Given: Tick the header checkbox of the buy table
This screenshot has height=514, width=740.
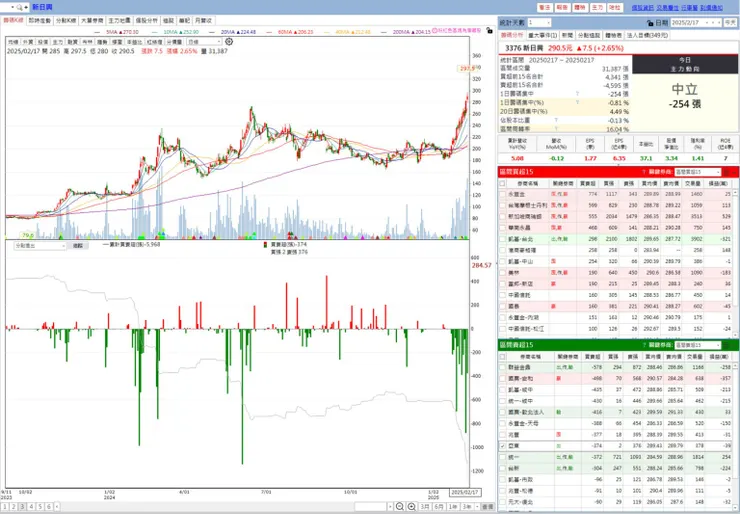Looking at the screenshot, I should pyautogui.click(x=502, y=184).
